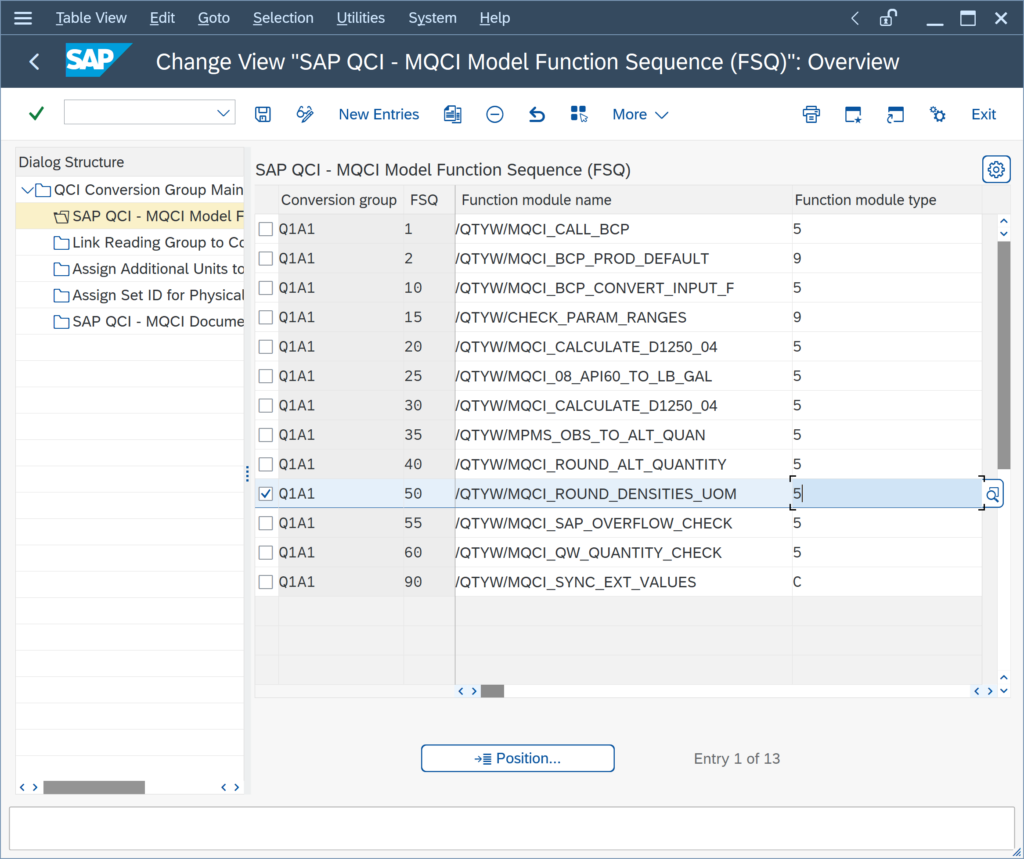1024x859 pixels.
Task: Click folder icon of Assign Additional Units
Action: coord(61,269)
